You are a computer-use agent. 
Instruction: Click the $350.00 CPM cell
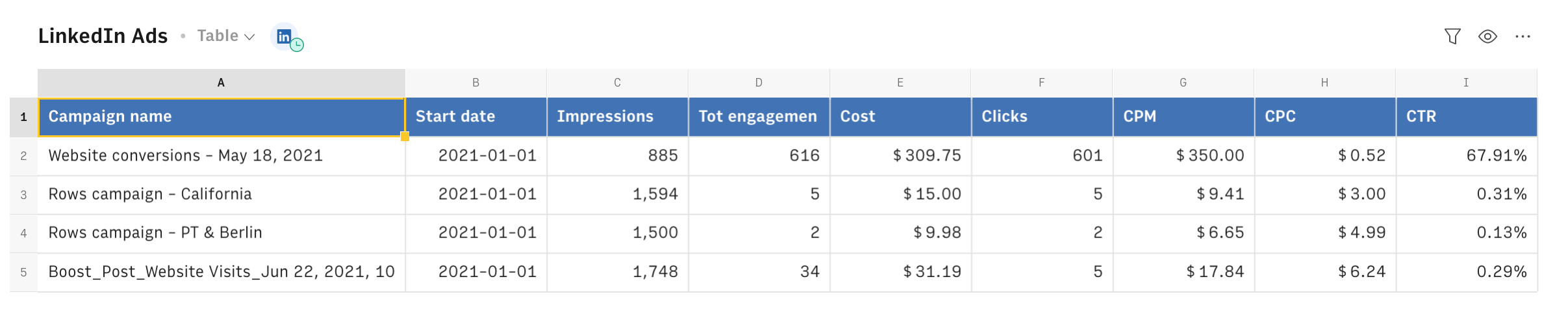coord(1183,156)
